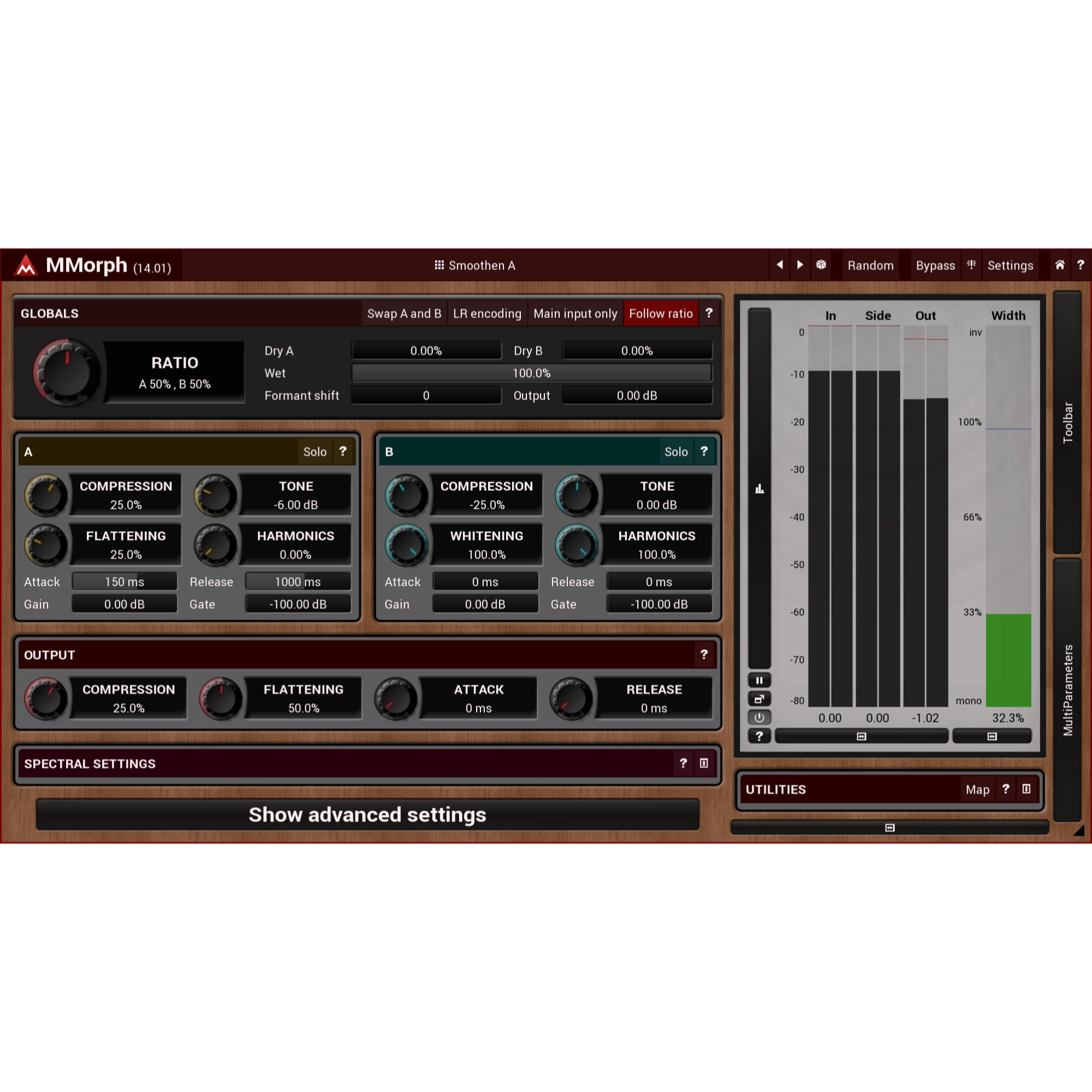Screen dimensions: 1092x1092
Task: Click Show advanced settings button
Action: click(x=367, y=815)
